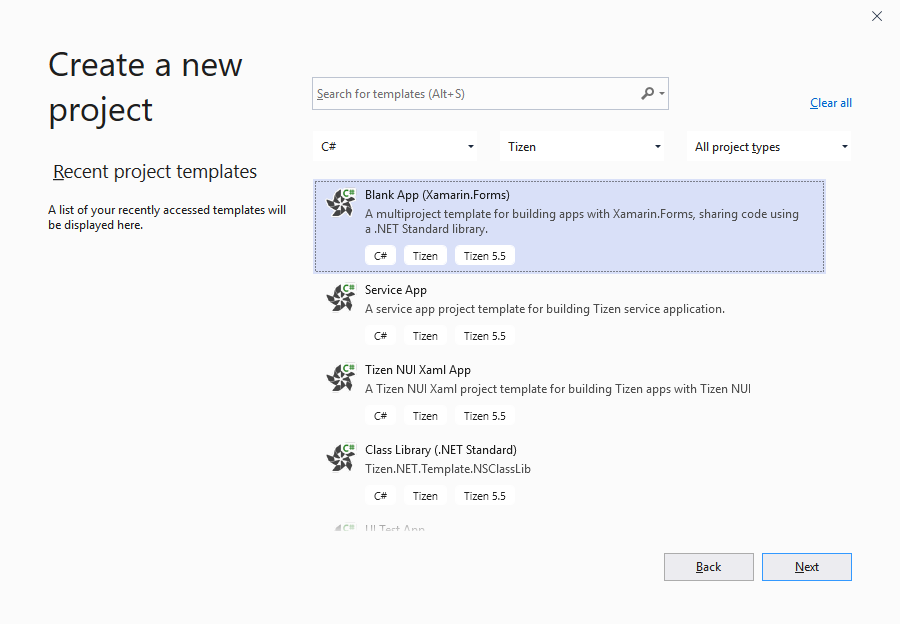The width and height of the screenshot is (900, 624).
Task: Click Tizen 5.5 tag on Blank App
Action: pyautogui.click(x=484, y=256)
